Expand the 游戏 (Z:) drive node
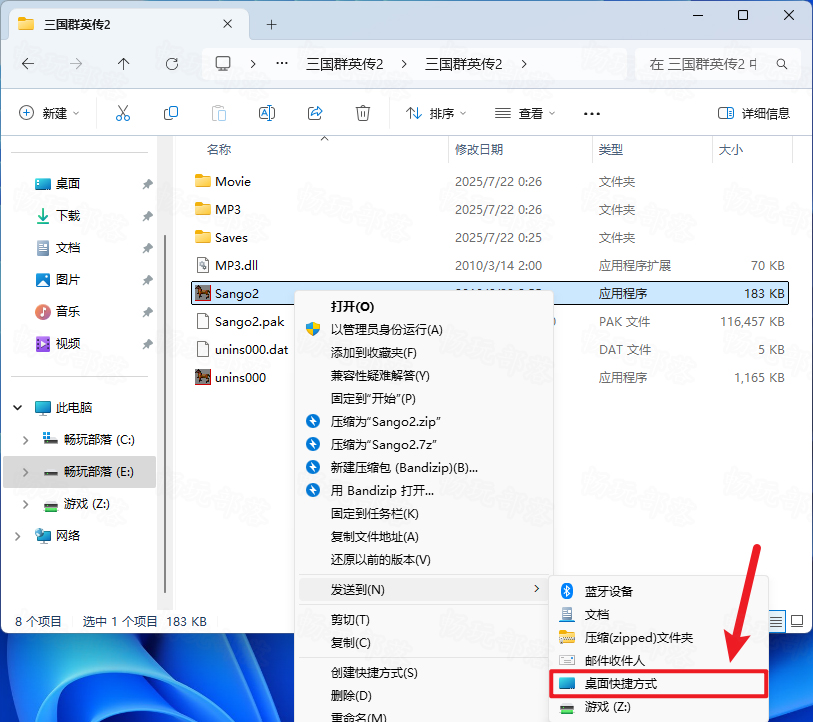 pyautogui.click(x=25, y=504)
